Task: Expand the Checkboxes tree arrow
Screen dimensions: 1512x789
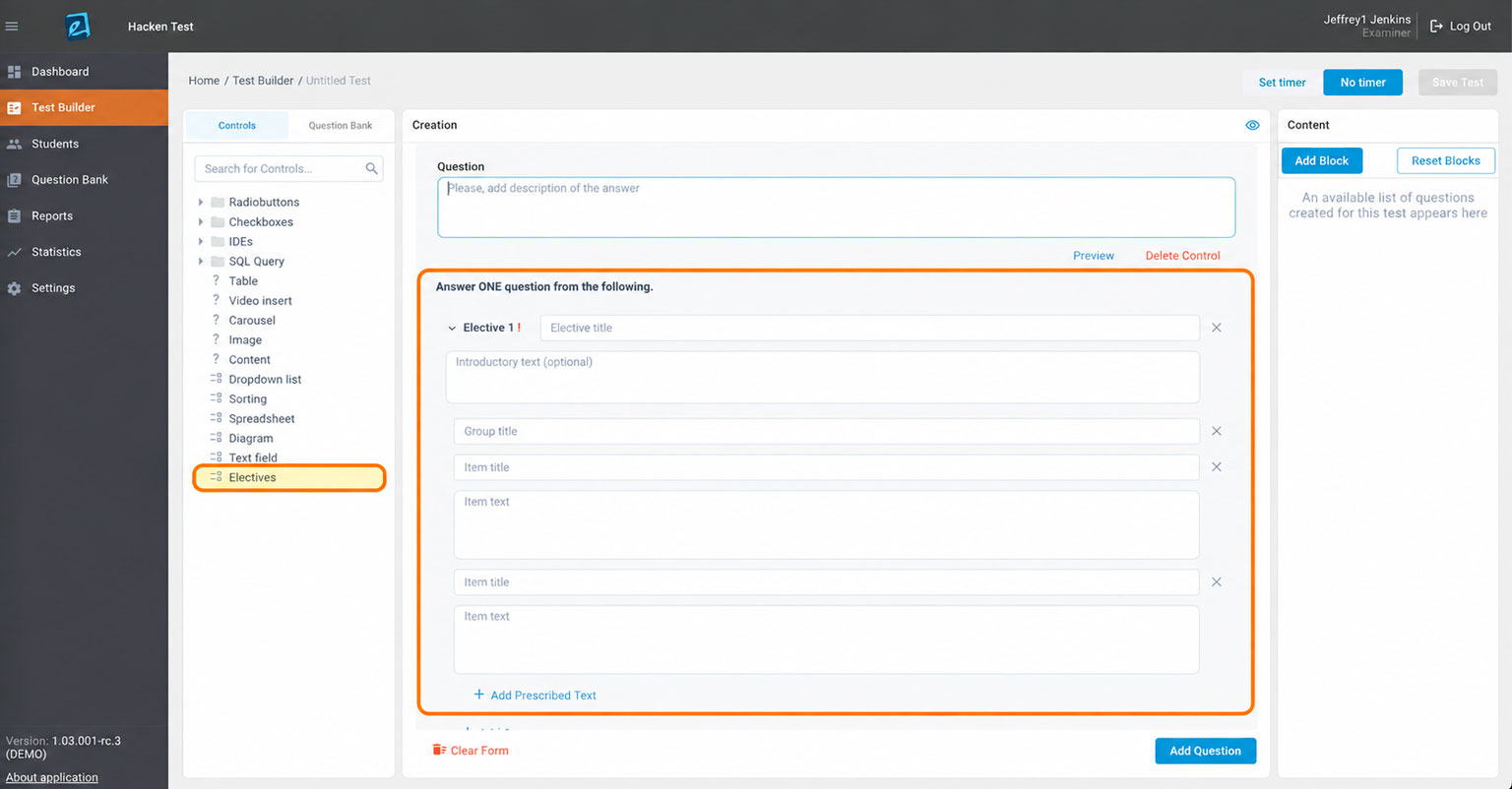Action: pyautogui.click(x=201, y=222)
